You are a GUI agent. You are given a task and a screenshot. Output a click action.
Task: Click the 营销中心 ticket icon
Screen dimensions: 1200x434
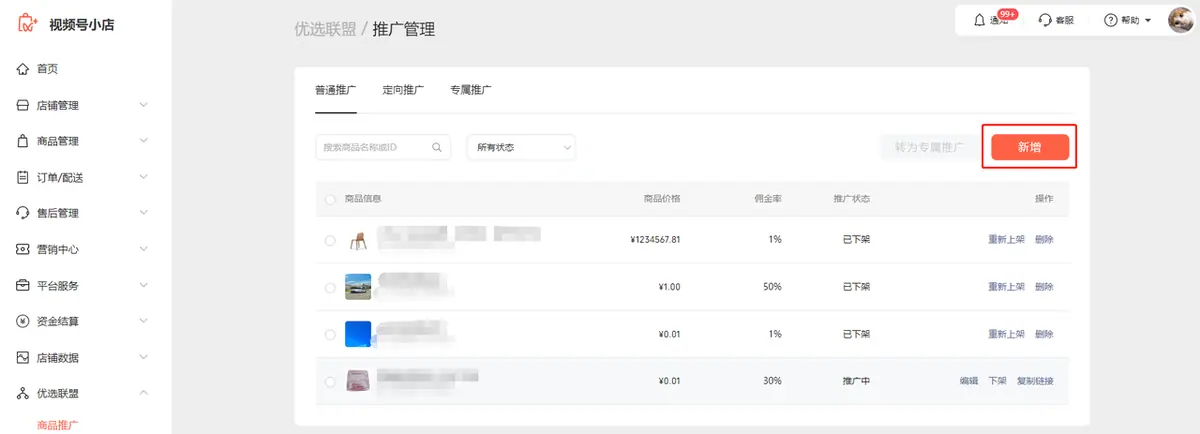(x=23, y=249)
